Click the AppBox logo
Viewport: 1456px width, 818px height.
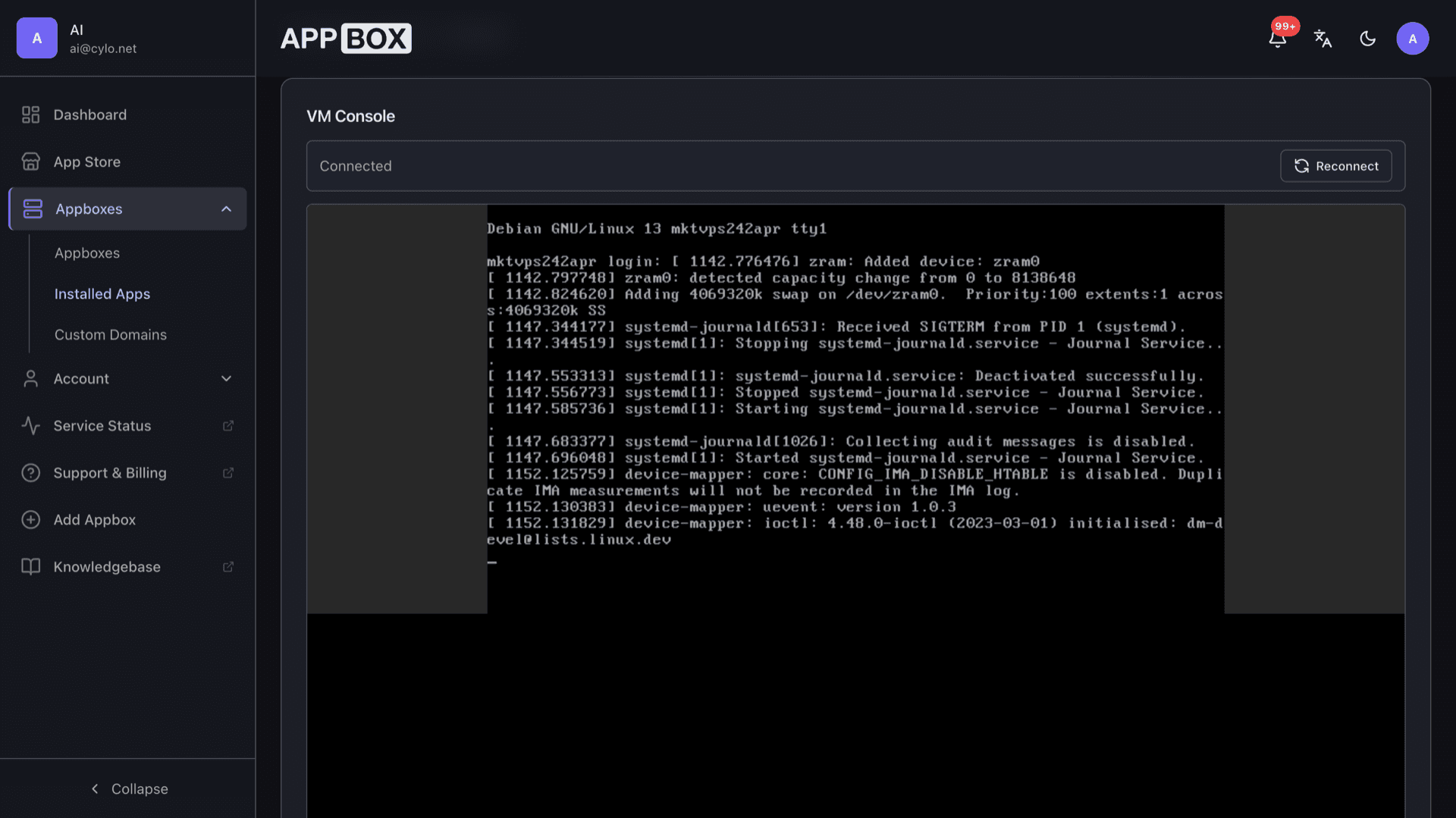point(346,38)
